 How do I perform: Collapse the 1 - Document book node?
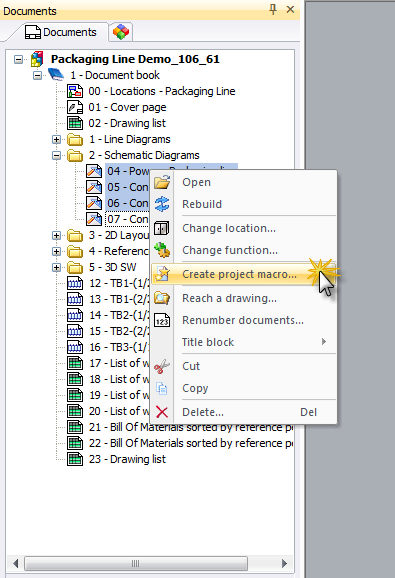37,75
